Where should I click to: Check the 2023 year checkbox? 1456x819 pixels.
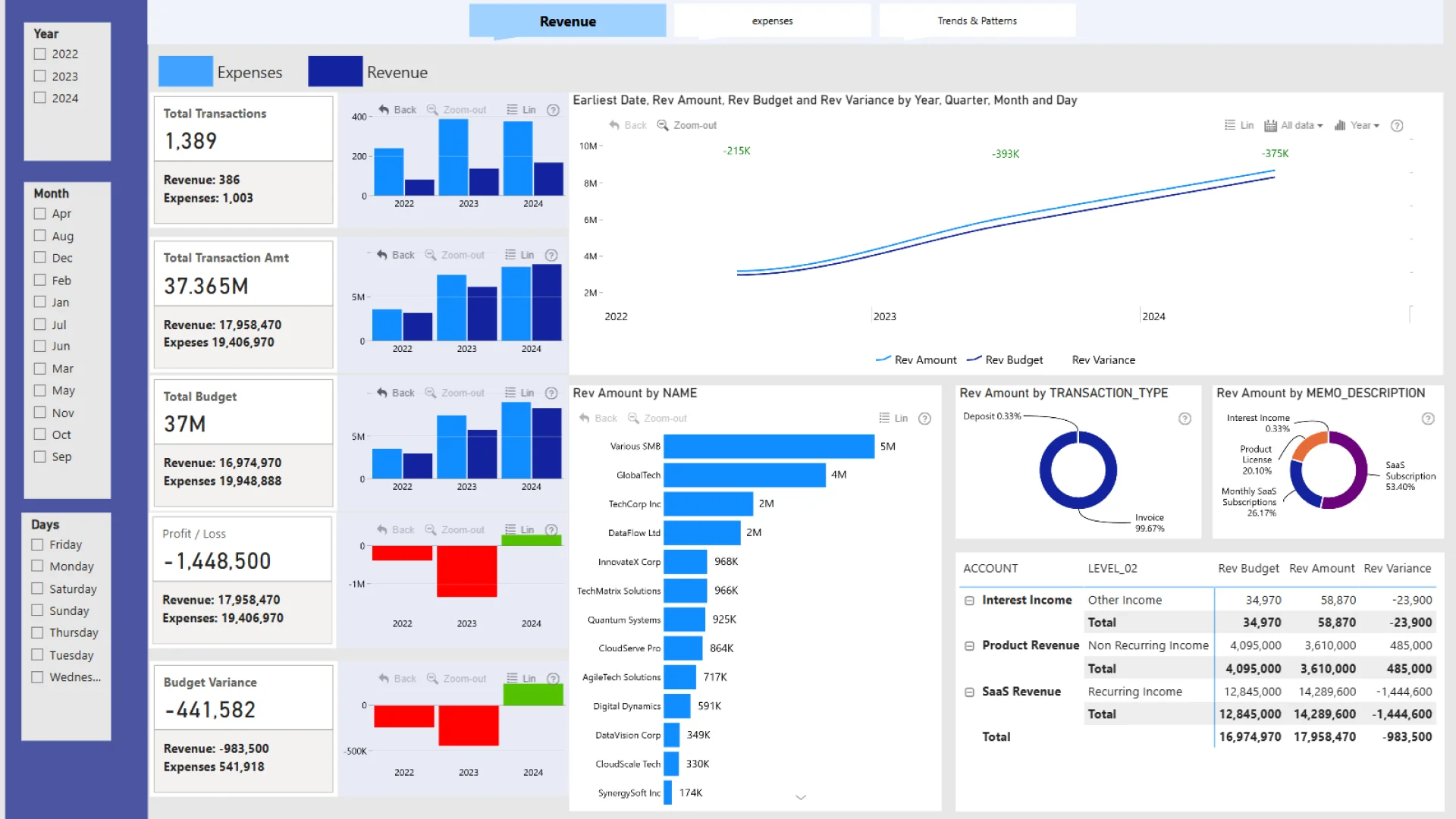pos(40,76)
